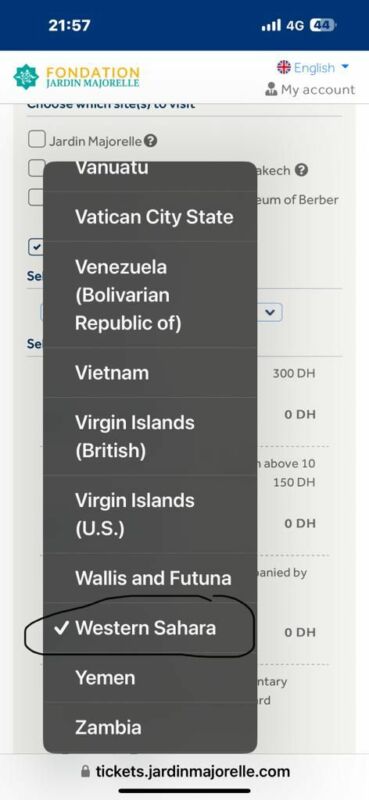The width and height of the screenshot is (369, 800).
Task: Open My account link
Action: pyautogui.click(x=310, y=90)
